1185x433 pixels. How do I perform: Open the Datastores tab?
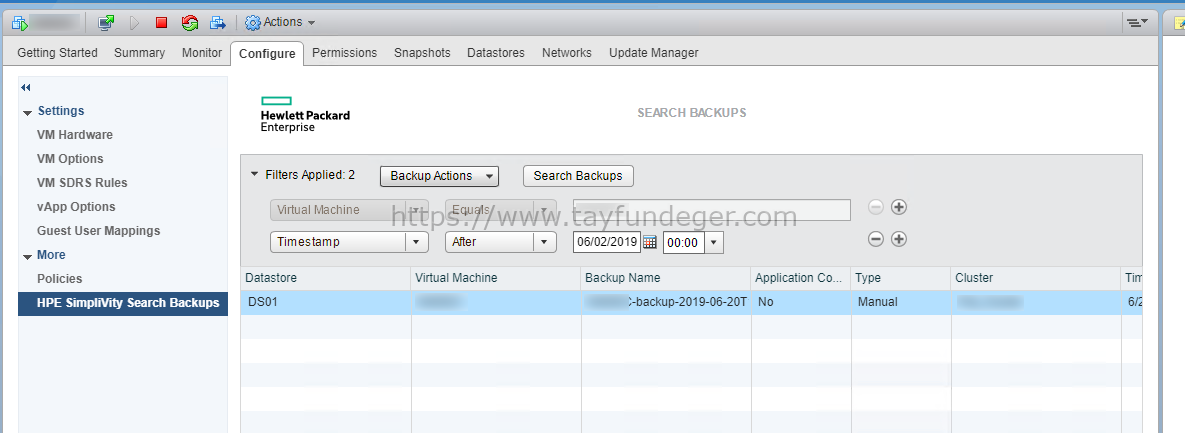coord(496,53)
